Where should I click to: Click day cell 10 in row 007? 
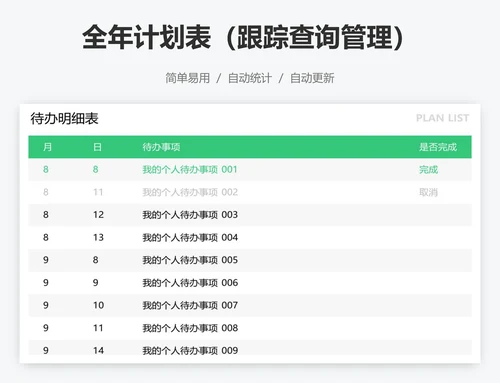(x=98, y=305)
